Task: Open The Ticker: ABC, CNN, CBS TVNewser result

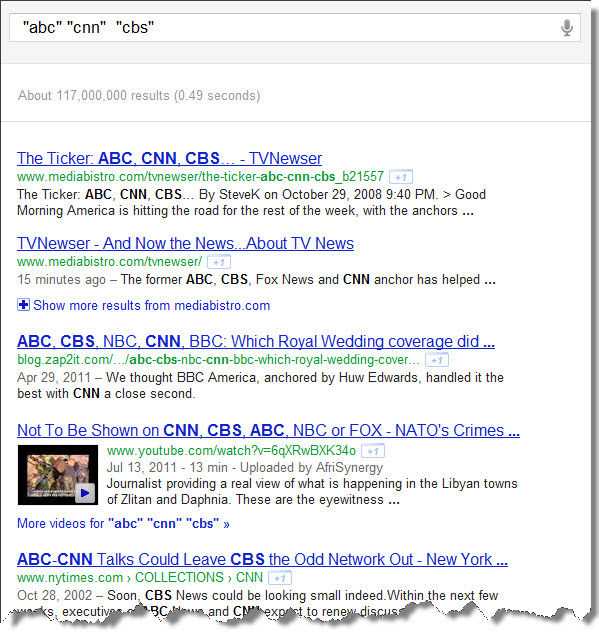Action: pyautogui.click(x=169, y=158)
